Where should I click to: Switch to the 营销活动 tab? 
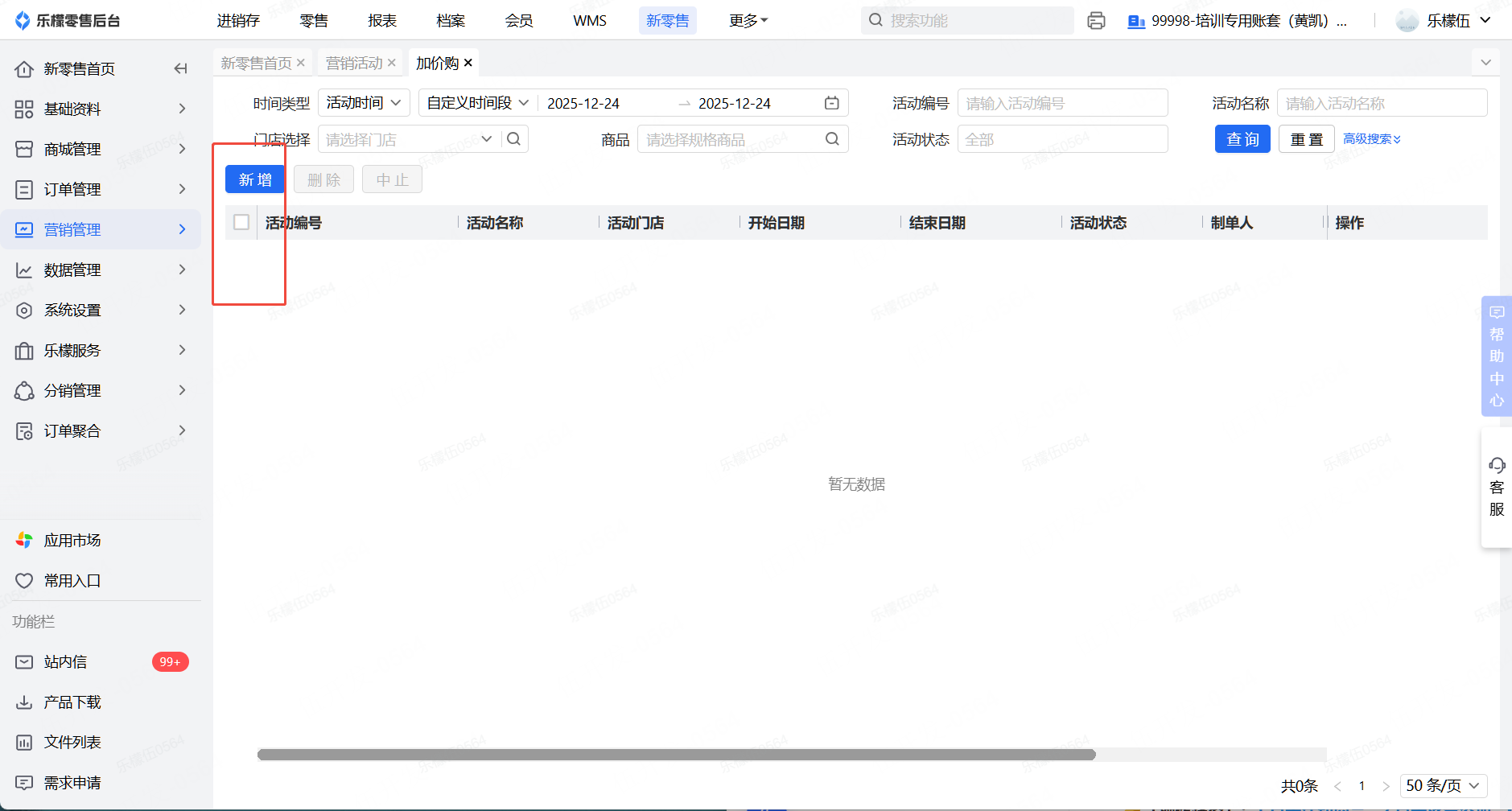click(354, 63)
